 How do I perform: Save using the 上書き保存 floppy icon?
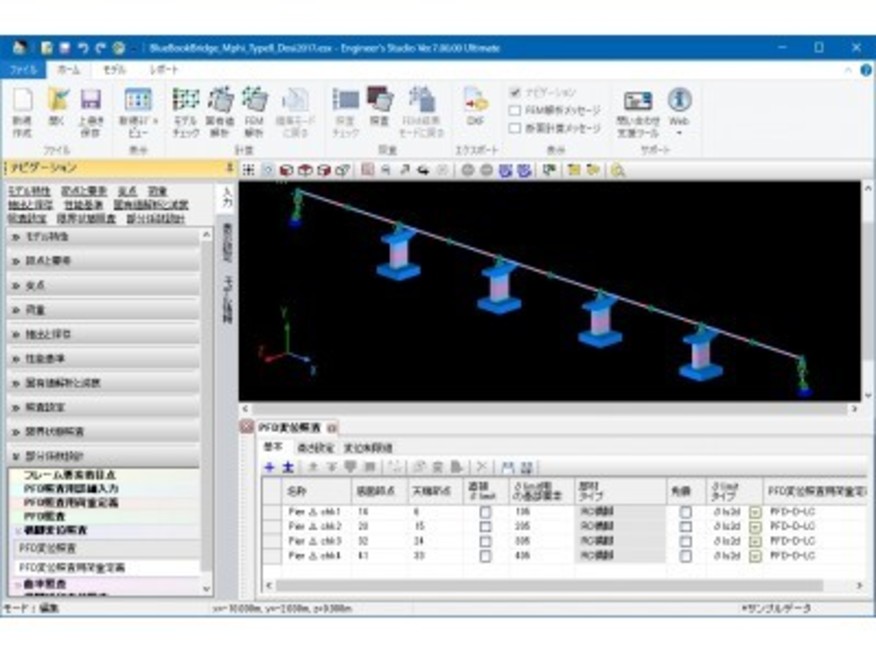[x=90, y=101]
